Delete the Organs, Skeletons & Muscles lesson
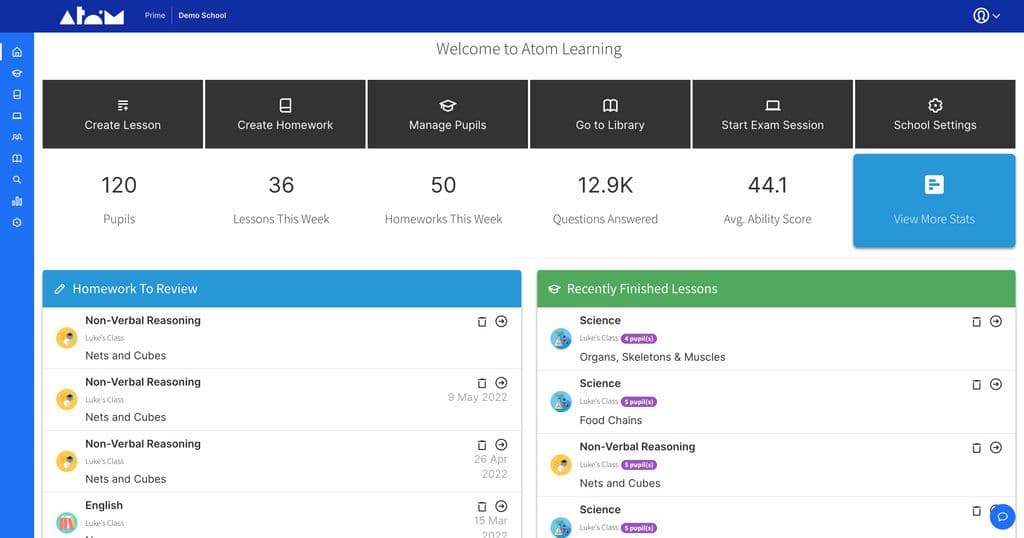1024x538 pixels. (x=977, y=321)
